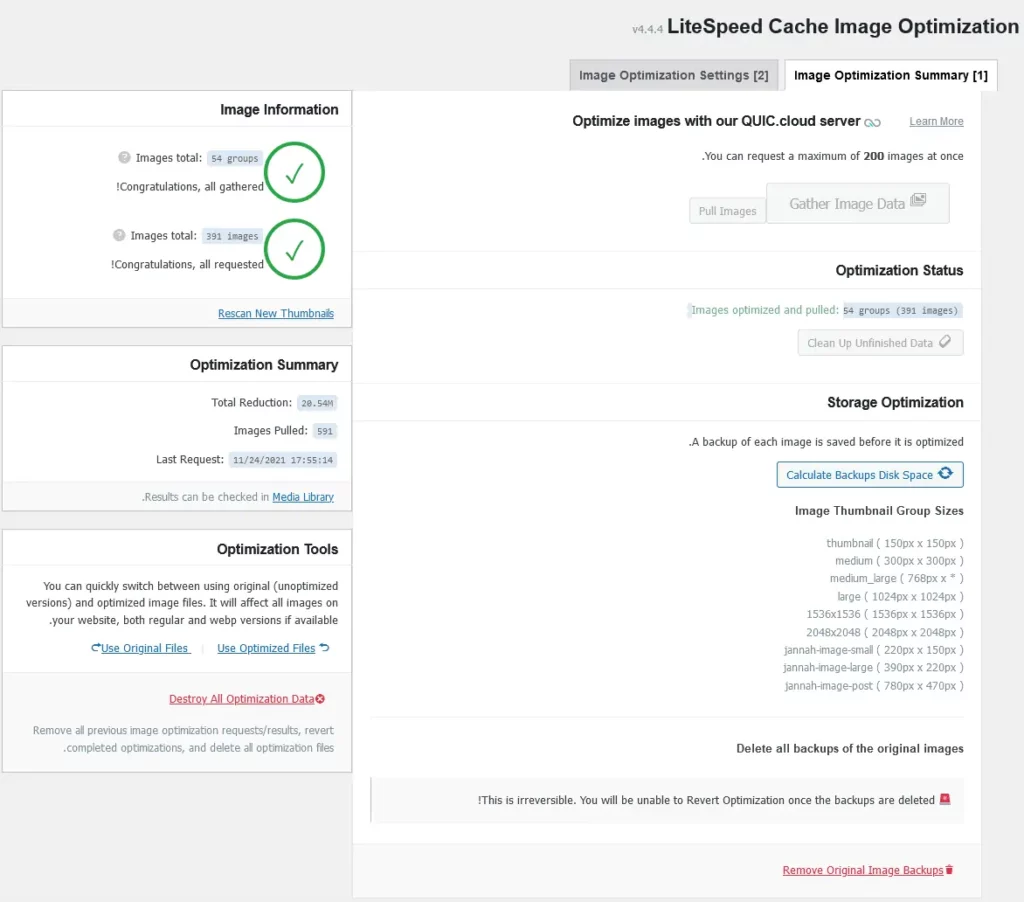Click the red X icon beside Destroy All Optimization Data
Viewport: 1024px width, 902px height.
pyautogui.click(x=320, y=699)
